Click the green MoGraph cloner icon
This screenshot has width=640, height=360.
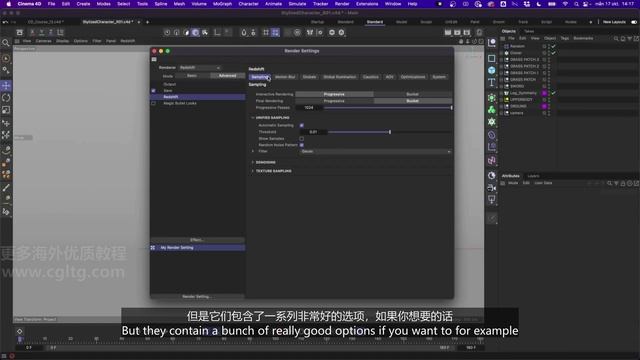click(492, 109)
